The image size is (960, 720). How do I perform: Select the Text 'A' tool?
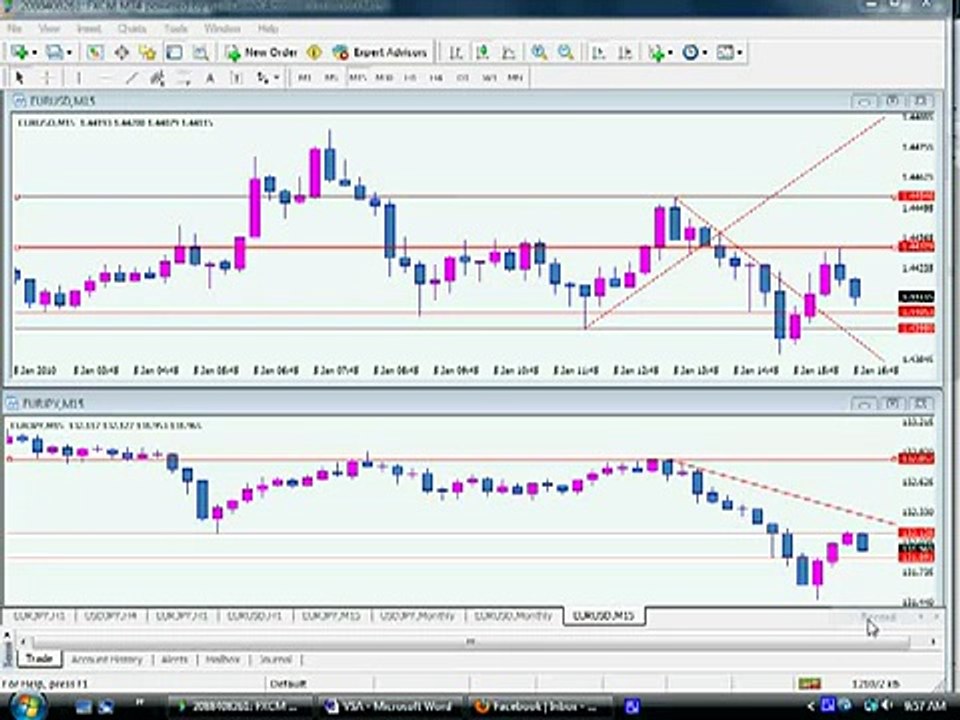pyautogui.click(x=209, y=78)
